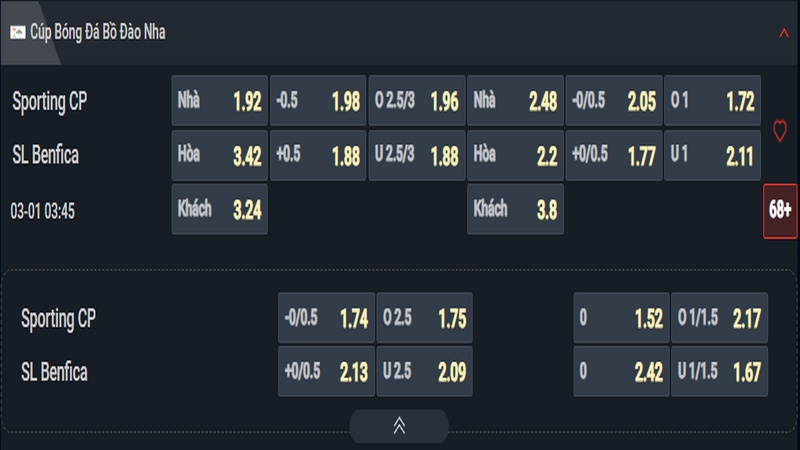Open the 68+ more markets button

coord(780,211)
